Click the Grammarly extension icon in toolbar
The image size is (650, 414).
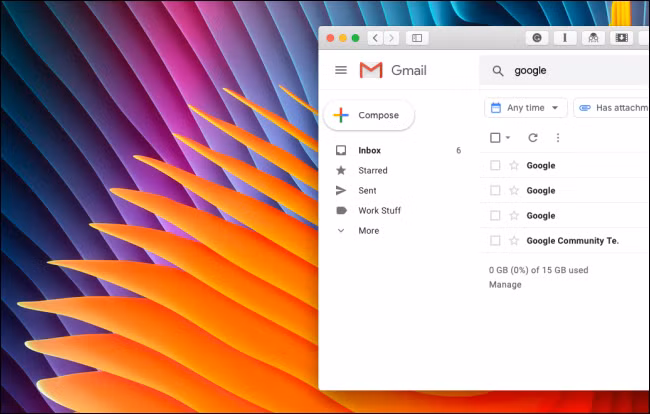tap(537, 38)
